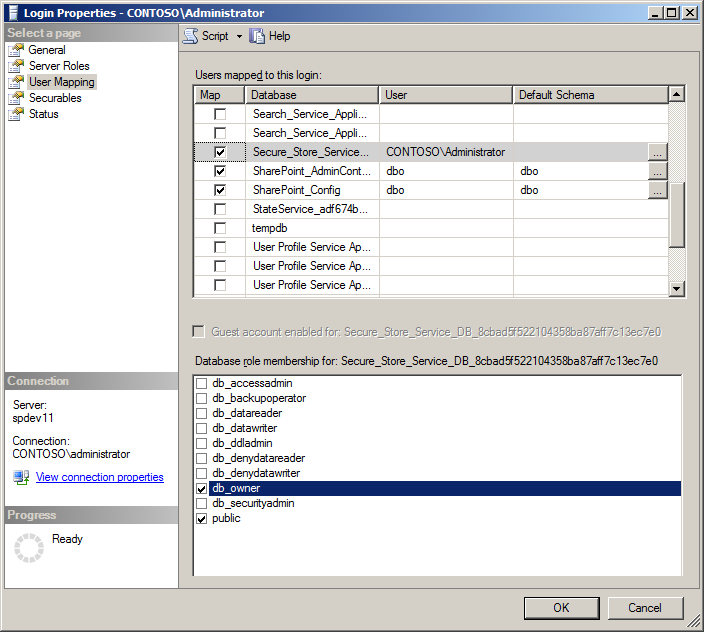This screenshot has height=632, width=704.
Task: Select the StateService_adf674b database name
Action: tap(310, 209)
